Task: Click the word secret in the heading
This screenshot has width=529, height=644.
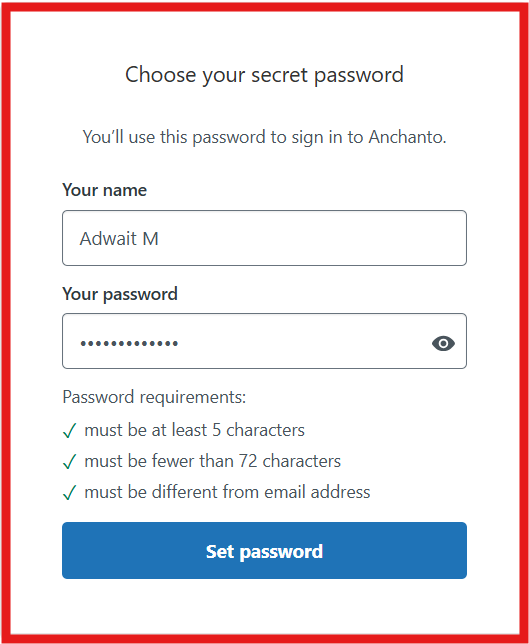Action: coord(279,75)
